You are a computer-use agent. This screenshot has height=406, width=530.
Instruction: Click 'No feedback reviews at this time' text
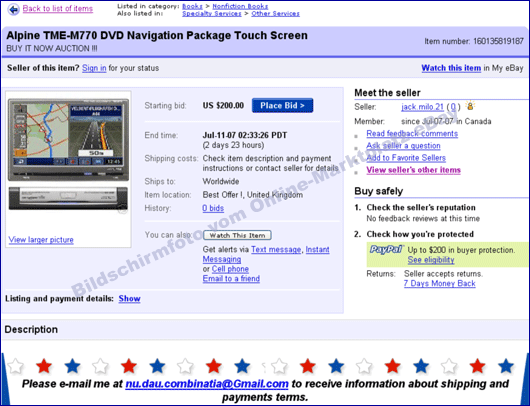coord(423,218)
